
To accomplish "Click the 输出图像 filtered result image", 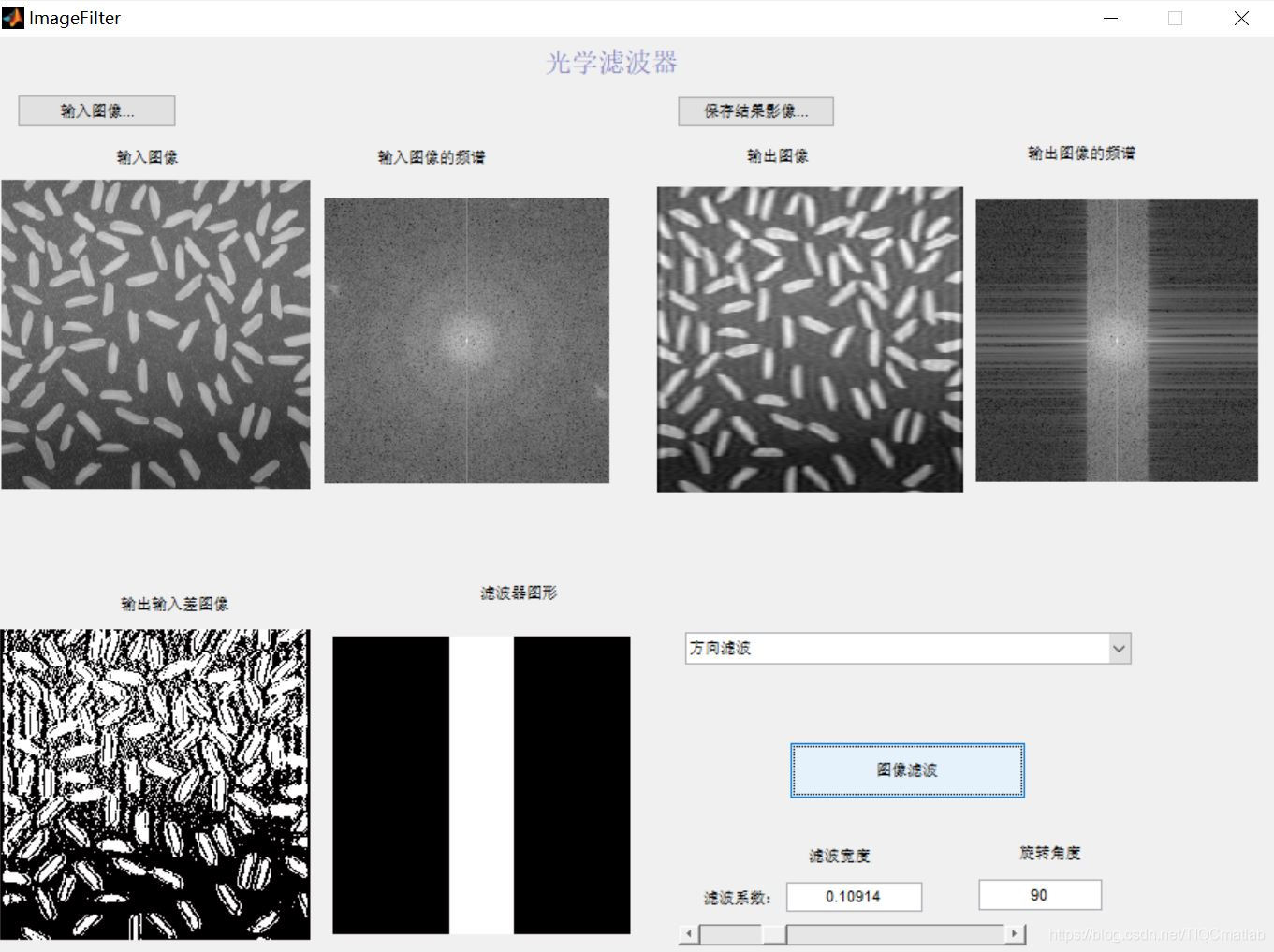I will (x=809, y=339).
